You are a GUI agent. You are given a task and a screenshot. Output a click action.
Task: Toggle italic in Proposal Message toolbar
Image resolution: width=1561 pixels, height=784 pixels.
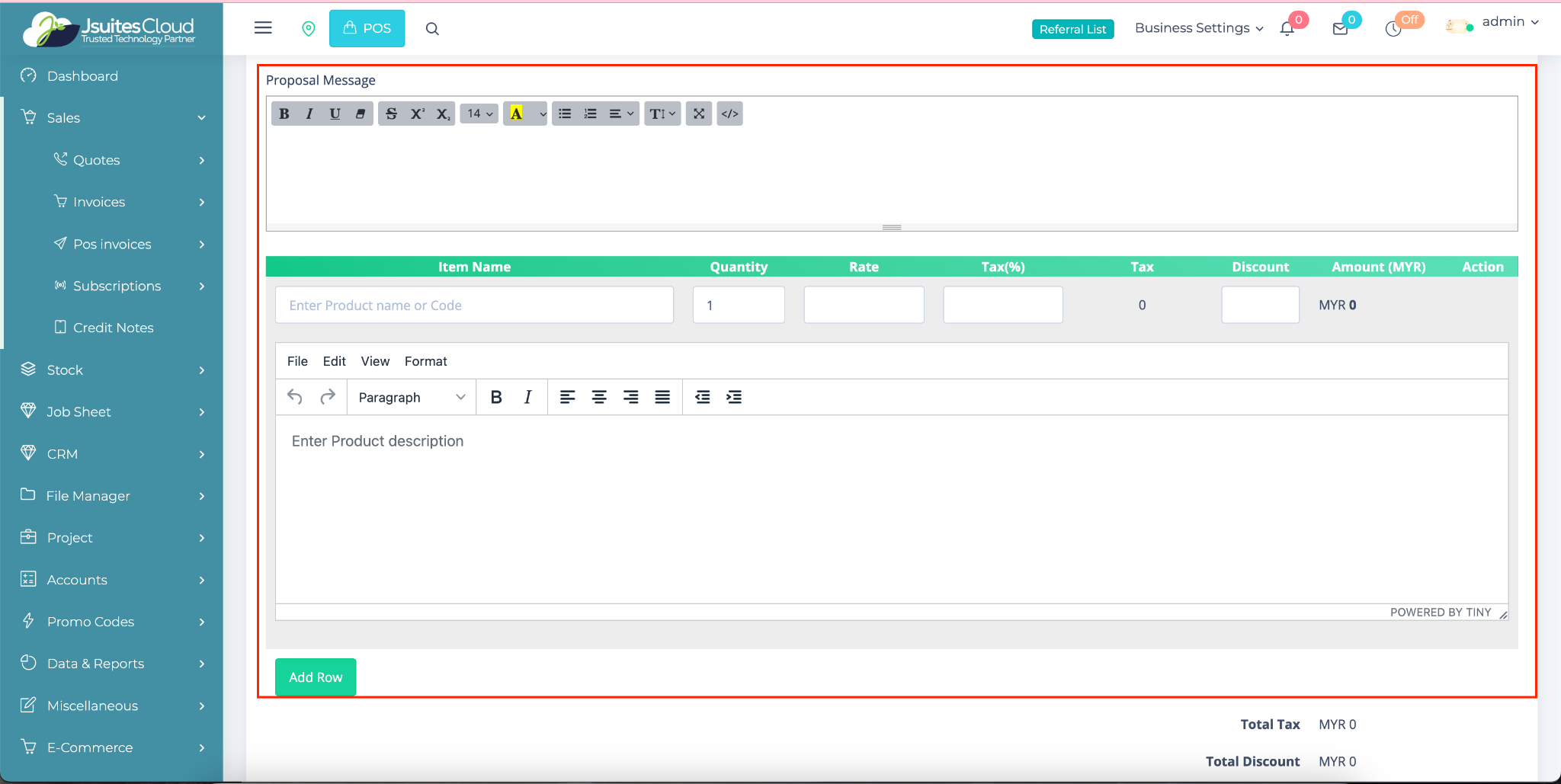309,114
